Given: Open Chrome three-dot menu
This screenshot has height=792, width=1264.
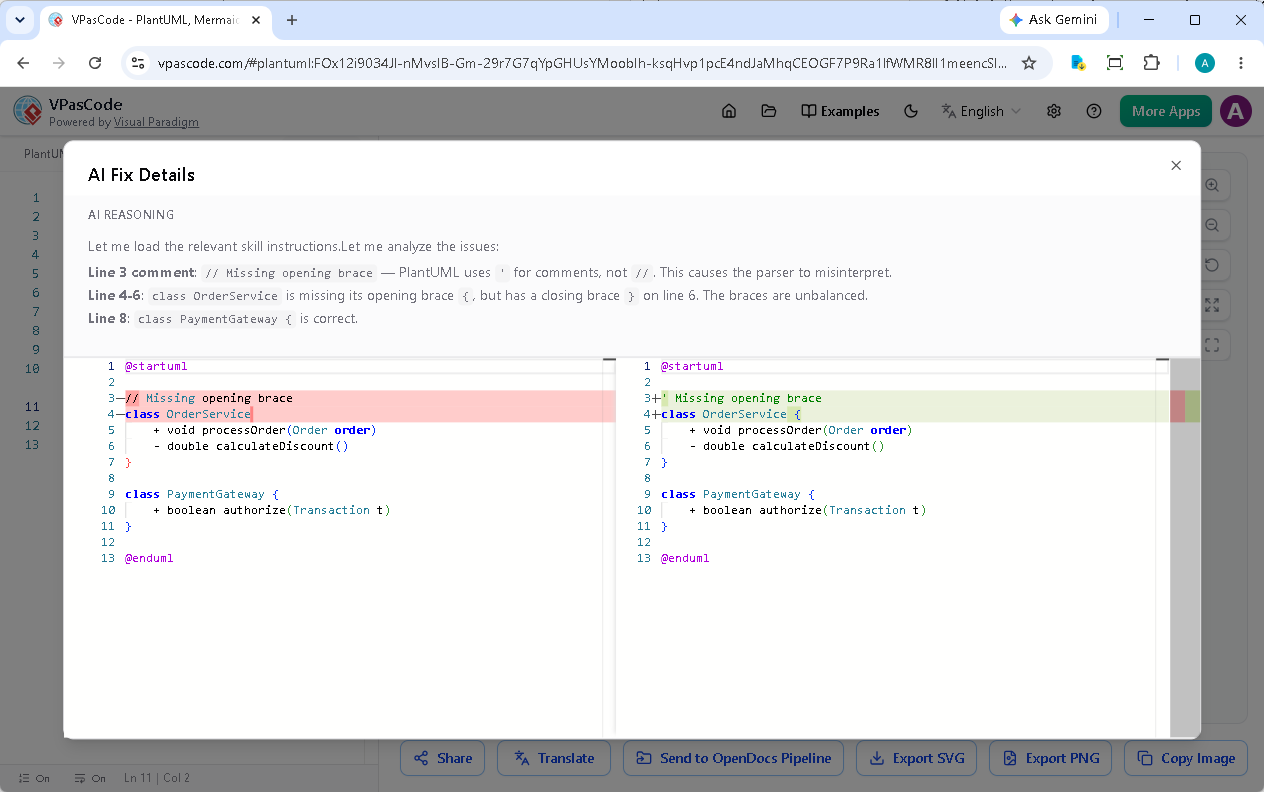Looking at the screenshot, I should (1241, 63).
